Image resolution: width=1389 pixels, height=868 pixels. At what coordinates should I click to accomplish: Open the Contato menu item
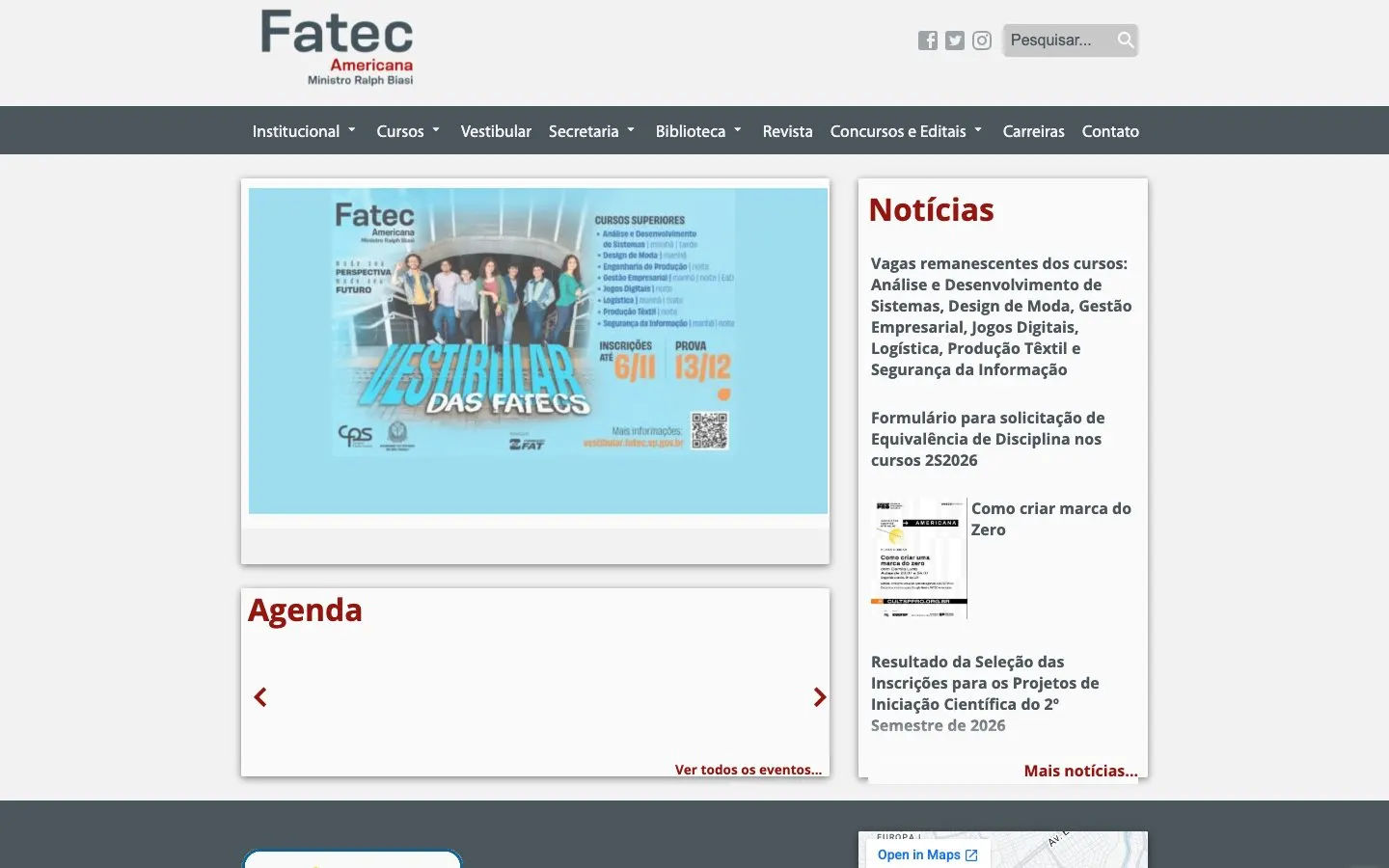click(x=1110, y=131)
